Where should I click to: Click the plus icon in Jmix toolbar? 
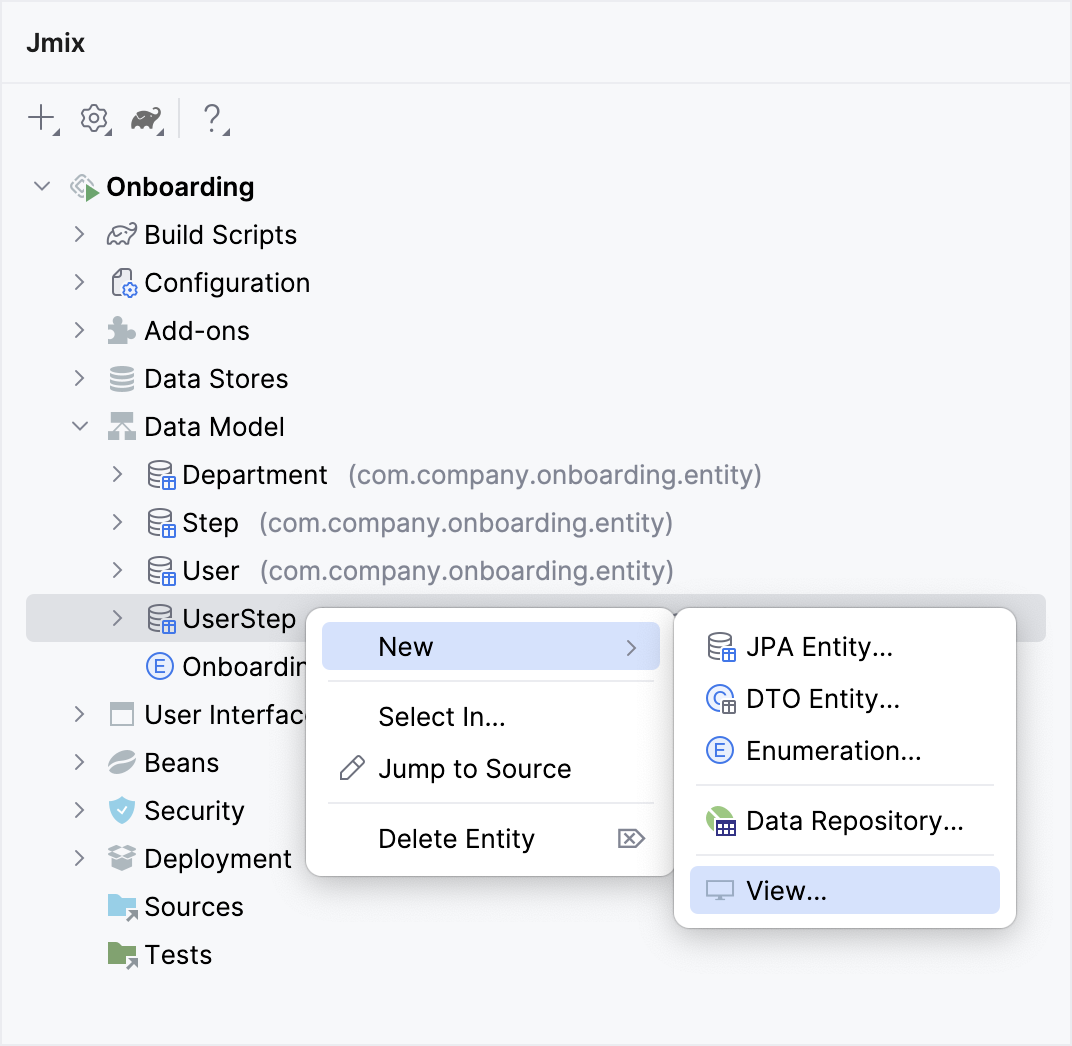pyautogui.click(x=41, y=118)
